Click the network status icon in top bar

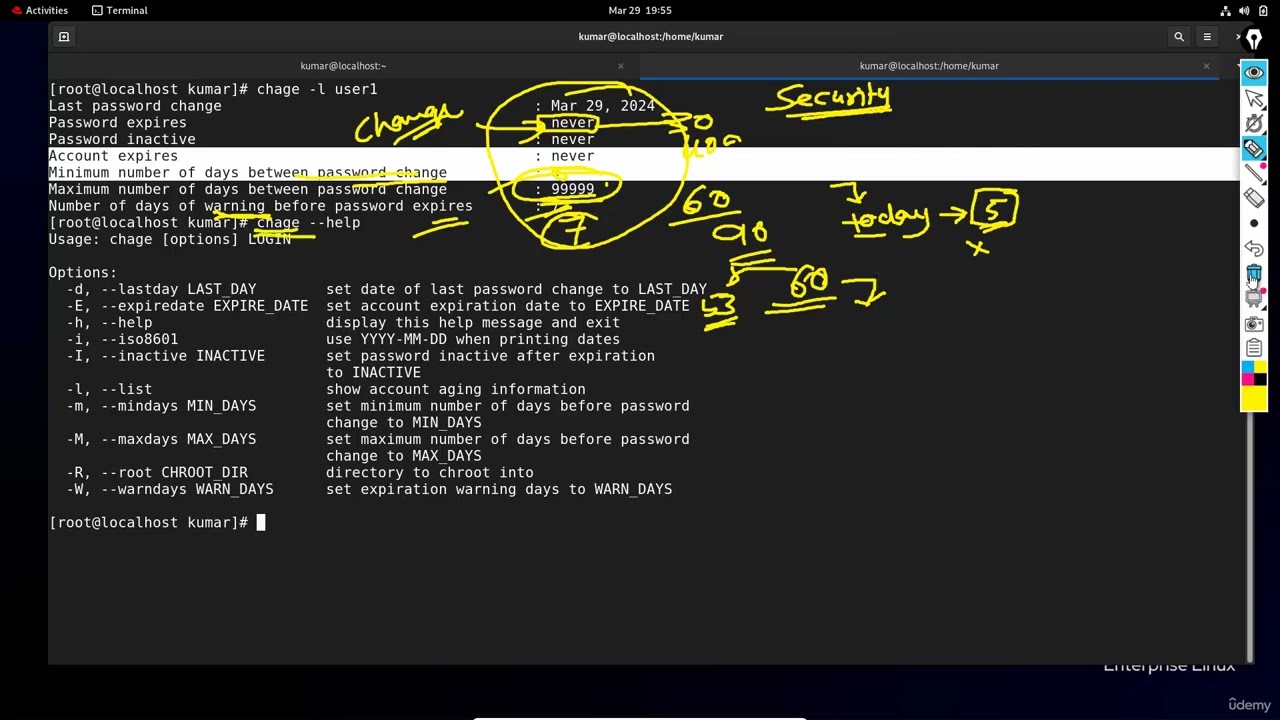coord(1226,10)
